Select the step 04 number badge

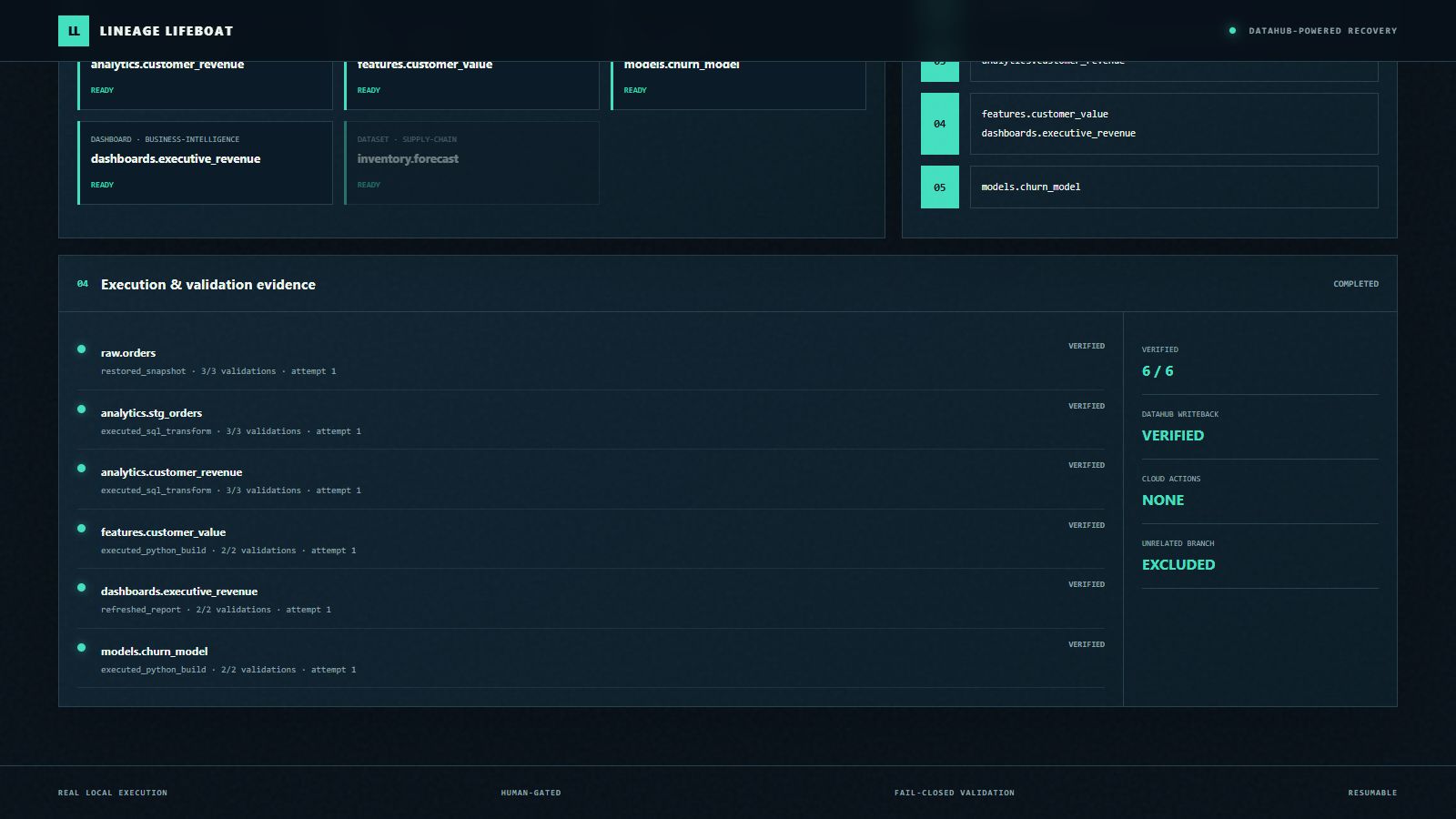pyautogui.click(x=940, y=124)
